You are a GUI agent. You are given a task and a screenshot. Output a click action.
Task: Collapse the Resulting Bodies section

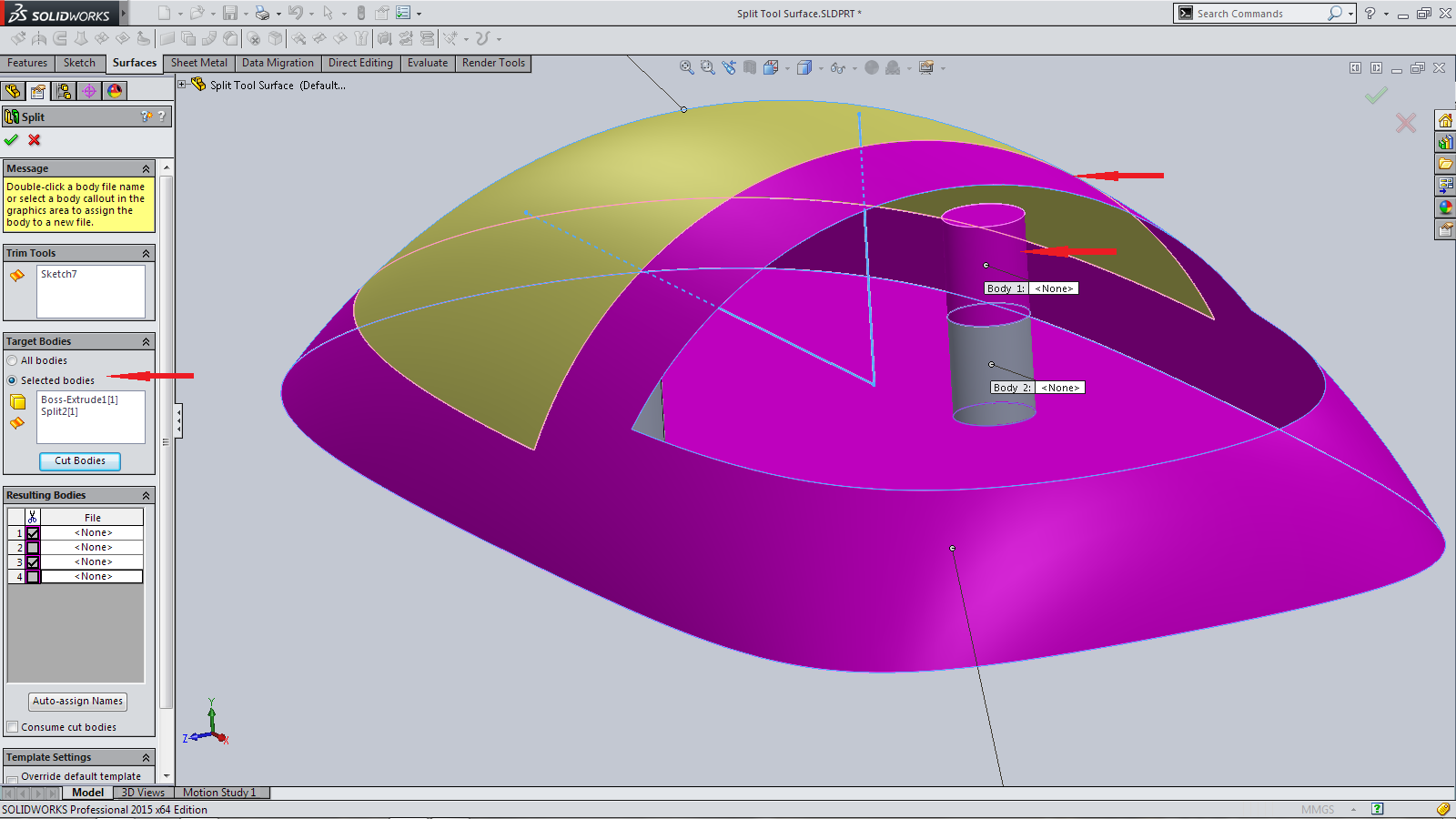[x=146, y=496]
